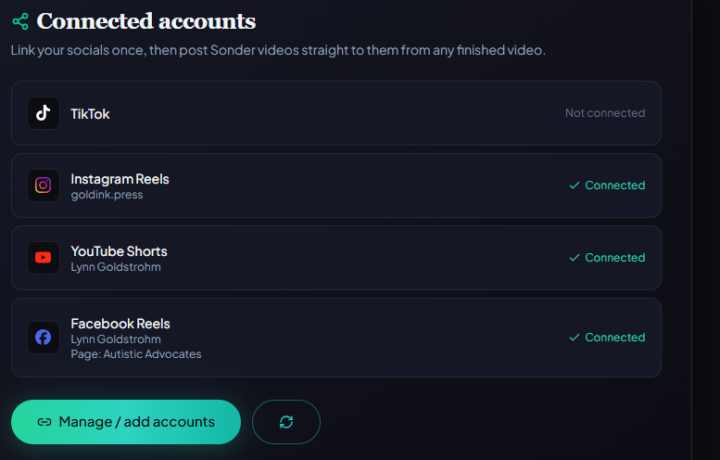This screenshot has height=460, width=720.
Task: Click the share icon beside Connected accounts
Action: click(20, 22)
